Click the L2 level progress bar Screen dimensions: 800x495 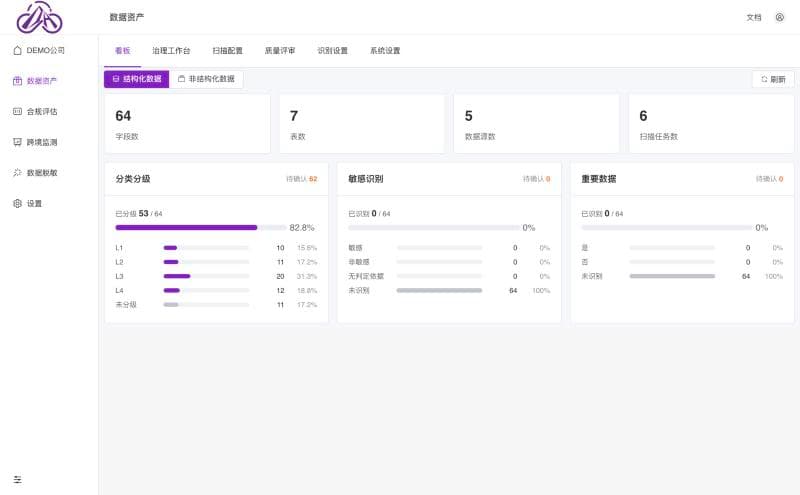pyautogui.click(x=206, y=262)
